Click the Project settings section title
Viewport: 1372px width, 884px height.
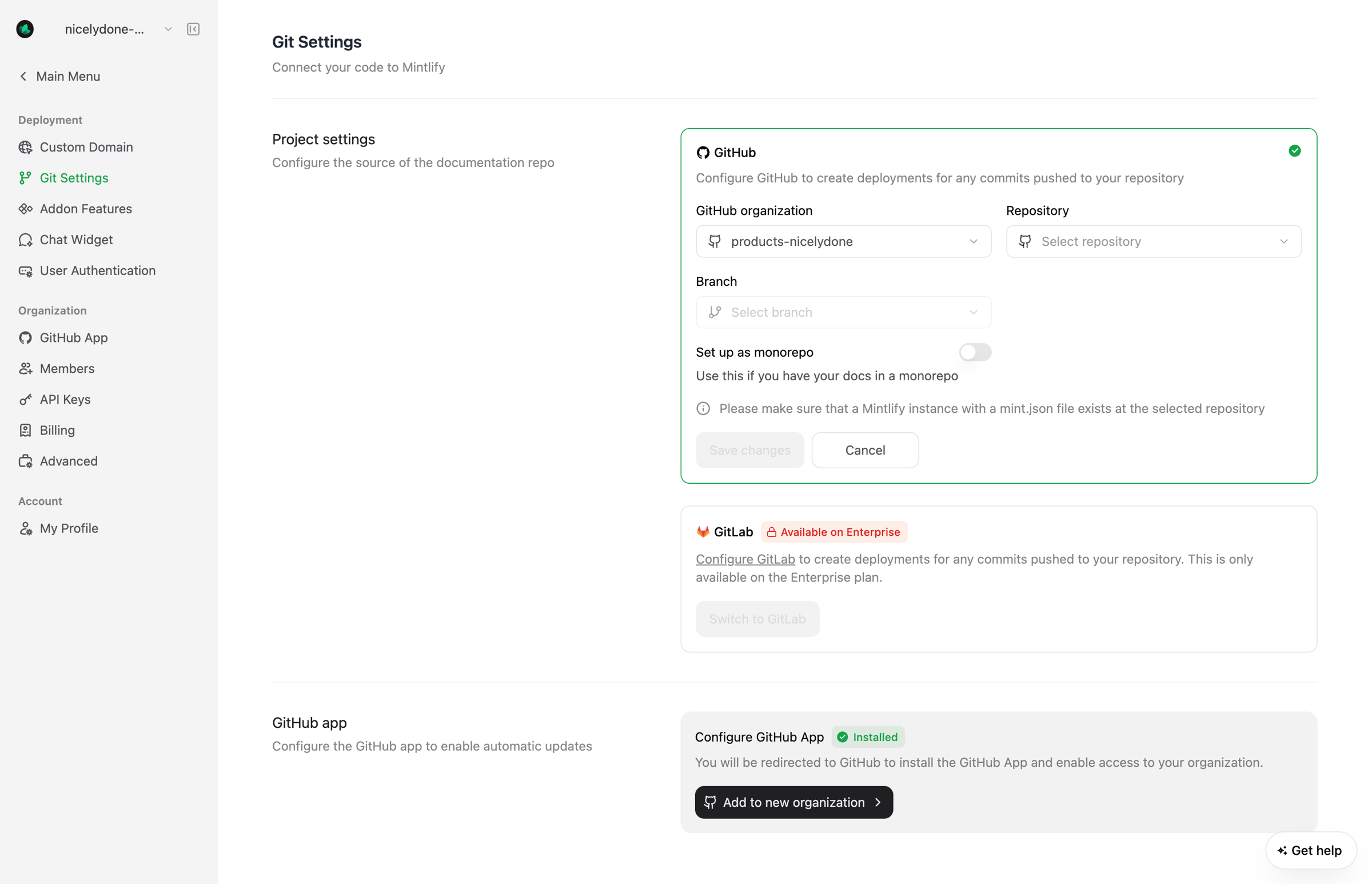pos(324,140)
